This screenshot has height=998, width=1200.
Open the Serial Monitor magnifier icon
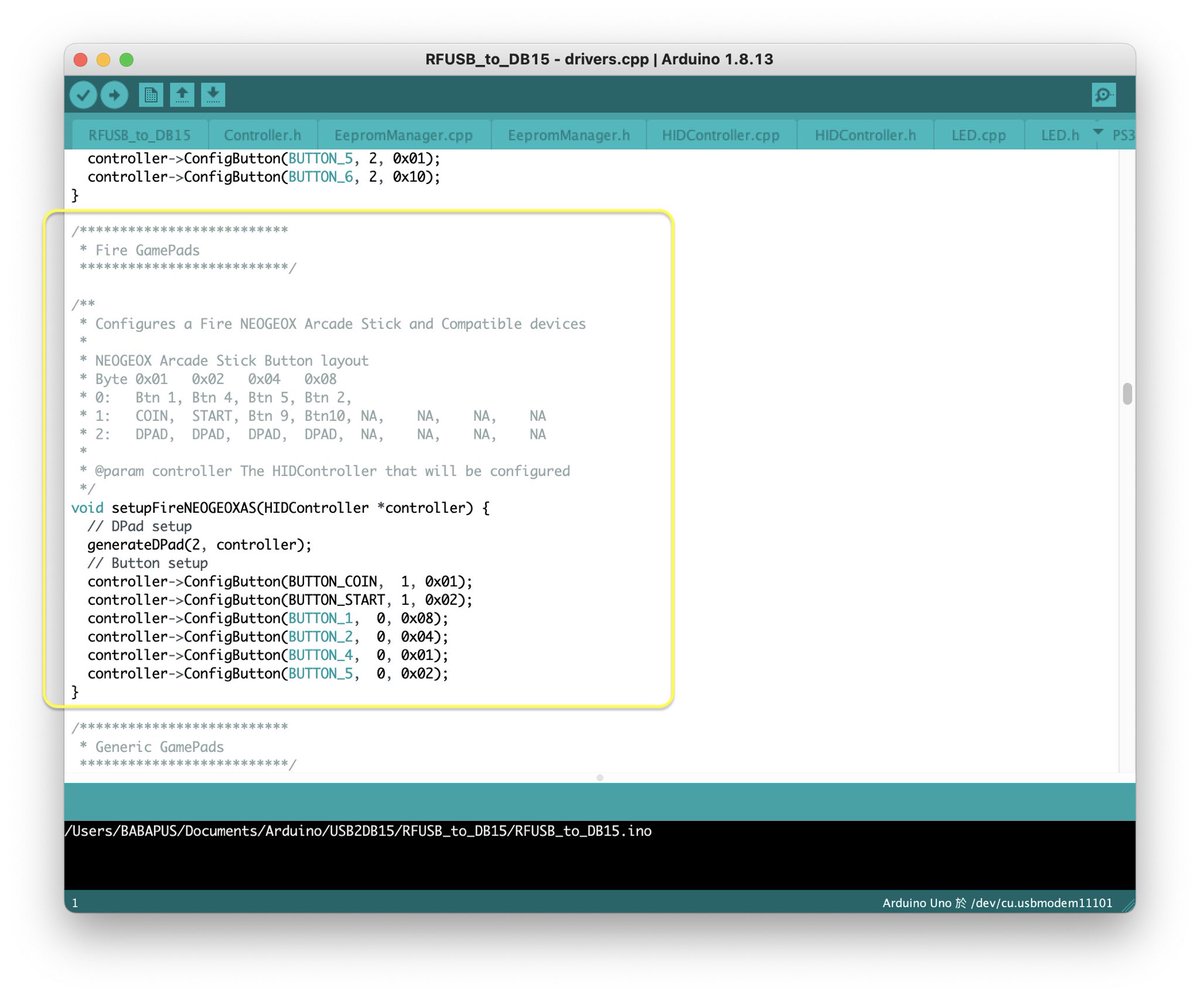[x=1104, y=95]
